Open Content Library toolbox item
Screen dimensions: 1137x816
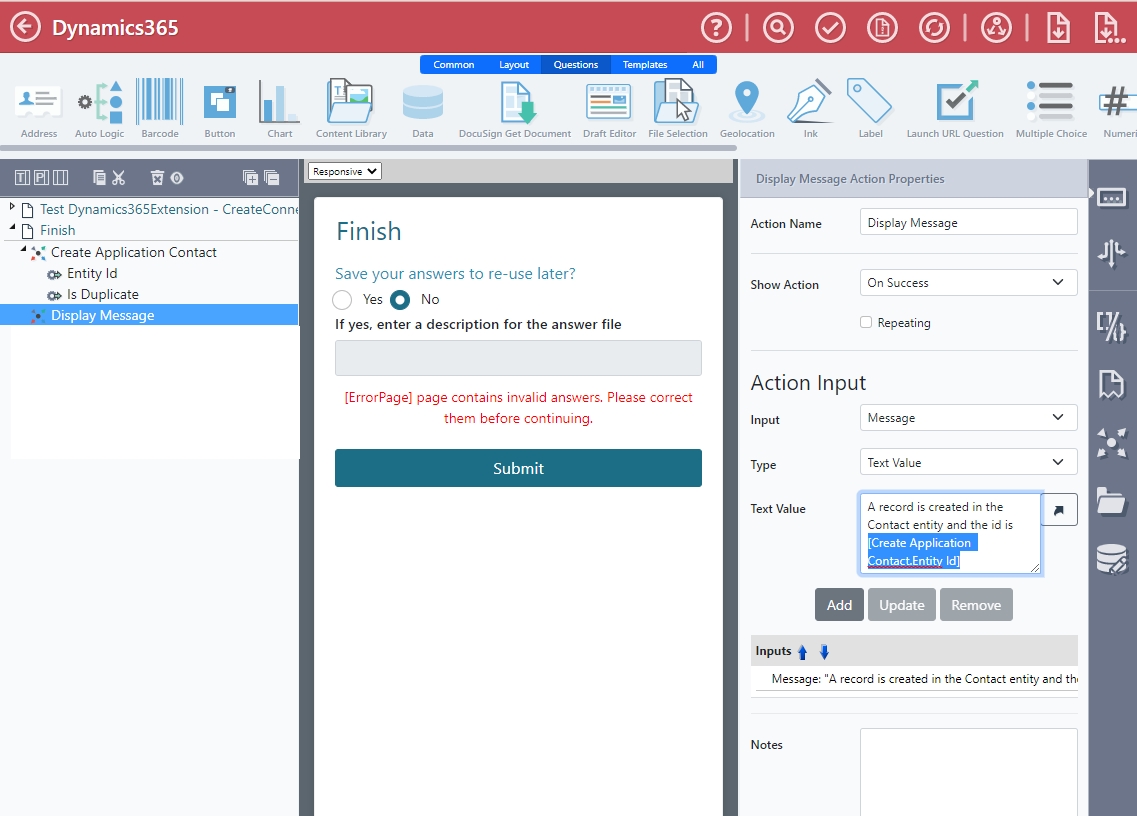point(351,109)
